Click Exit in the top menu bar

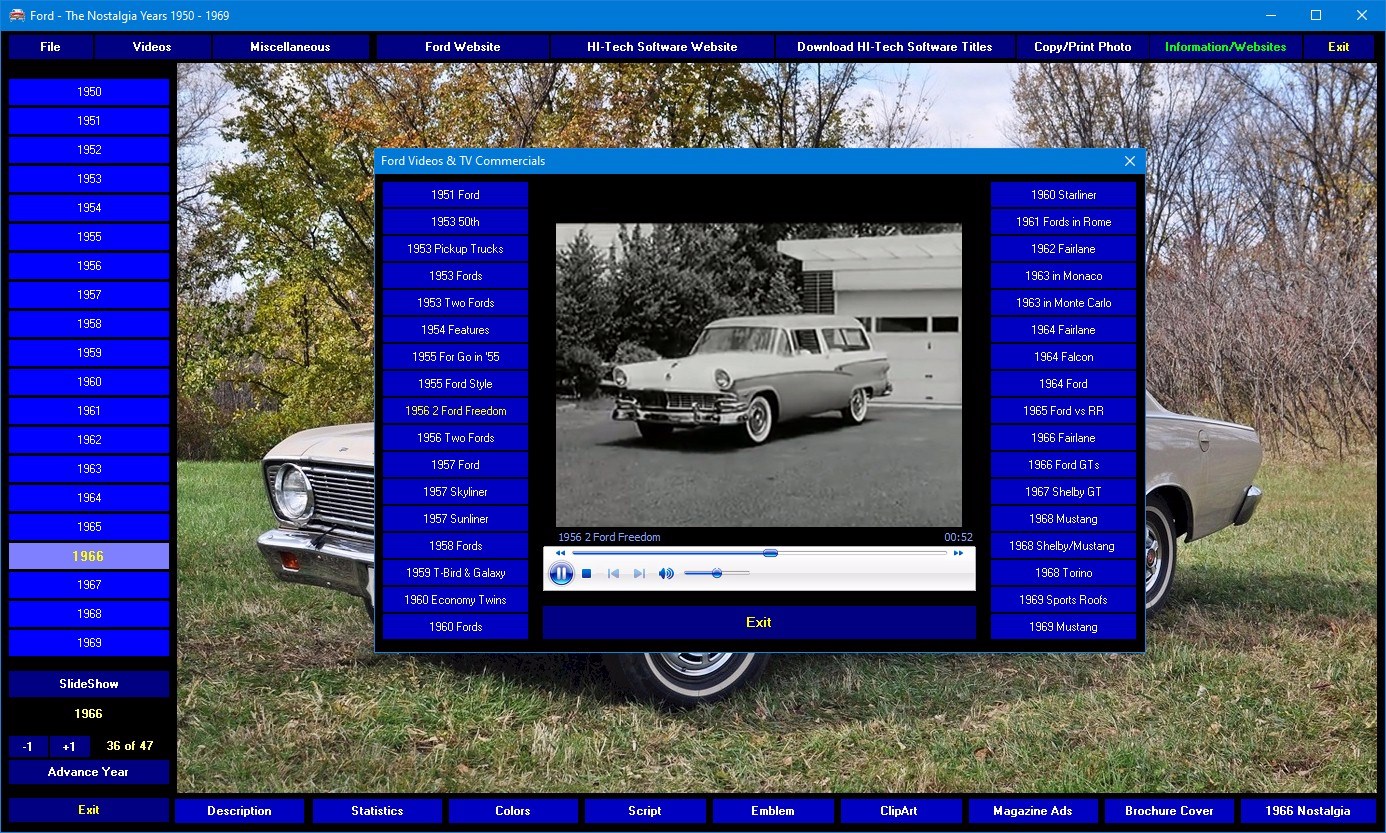point(1339,47)
